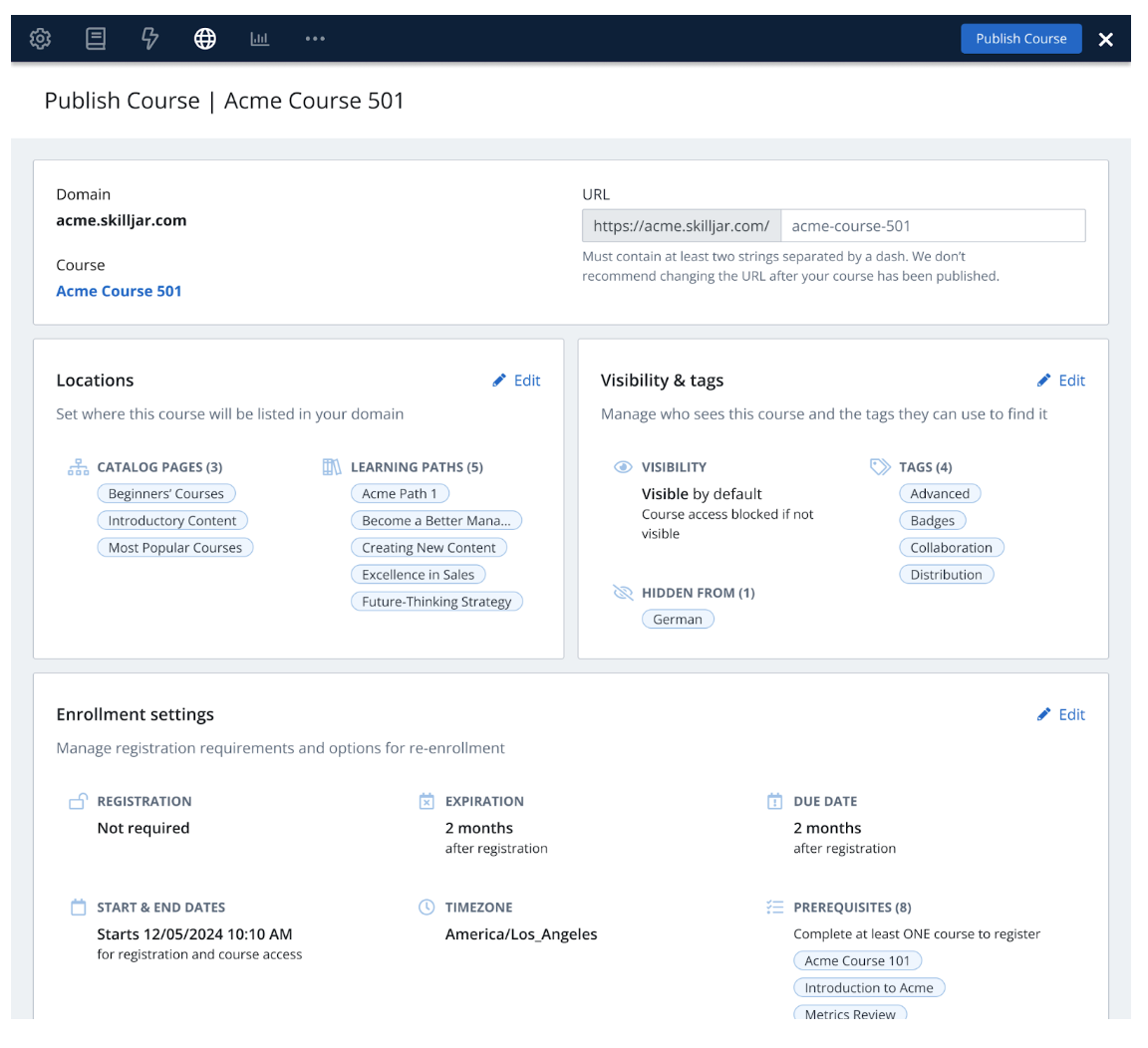Open the three-dot more options menu
The width and height of the screenshot is (1148, 1048).
[x=315, y=39]
